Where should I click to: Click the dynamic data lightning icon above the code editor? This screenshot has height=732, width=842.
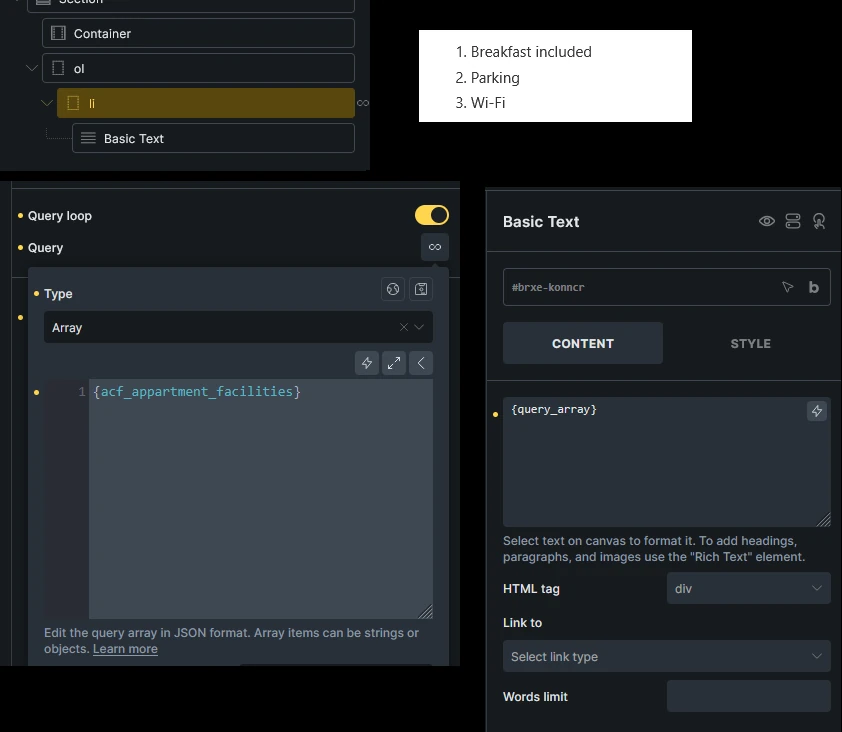pyautogui.click(x=367, y=363)
